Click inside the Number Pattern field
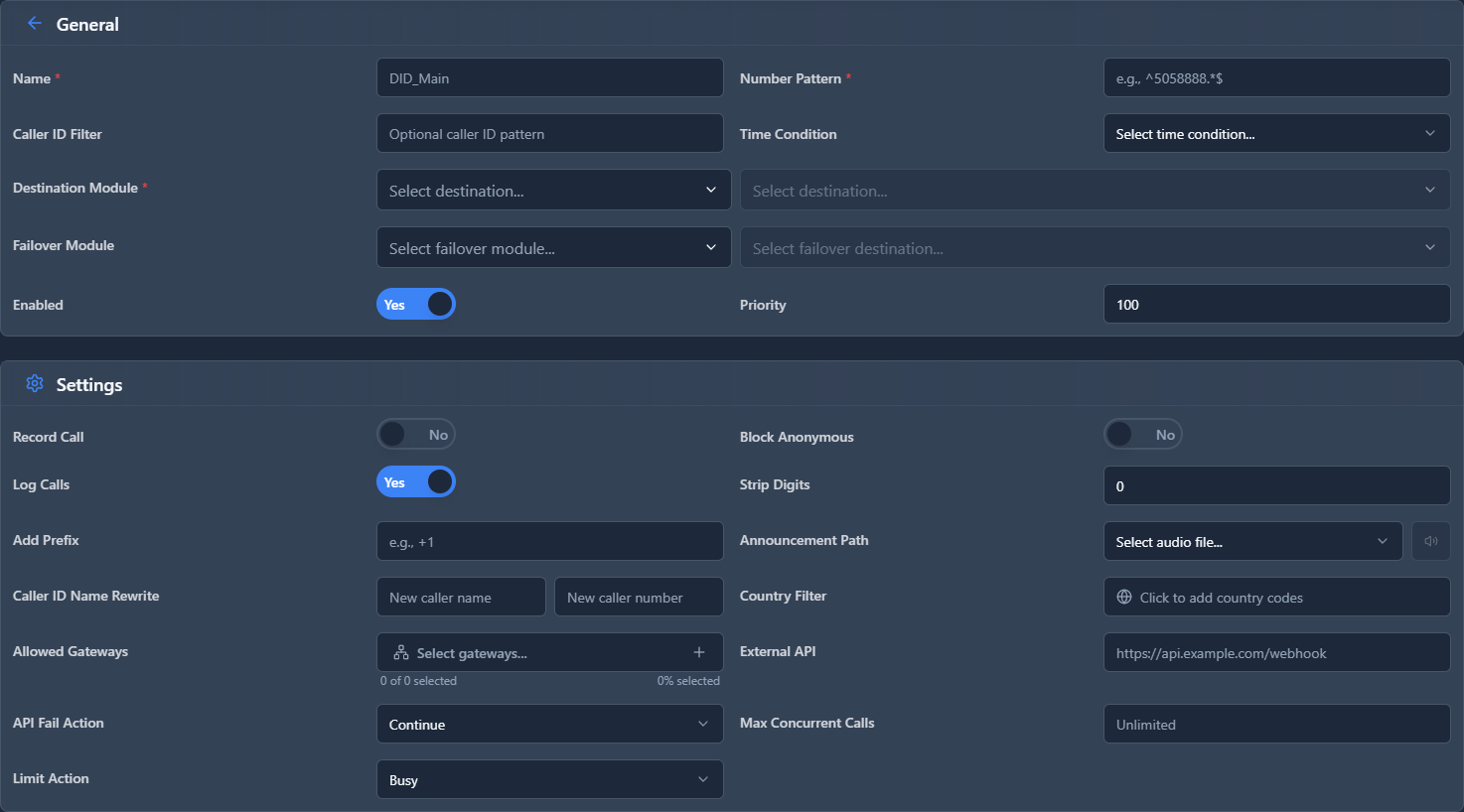The height and width of the screenshot is (812, 1464). 1276,76
